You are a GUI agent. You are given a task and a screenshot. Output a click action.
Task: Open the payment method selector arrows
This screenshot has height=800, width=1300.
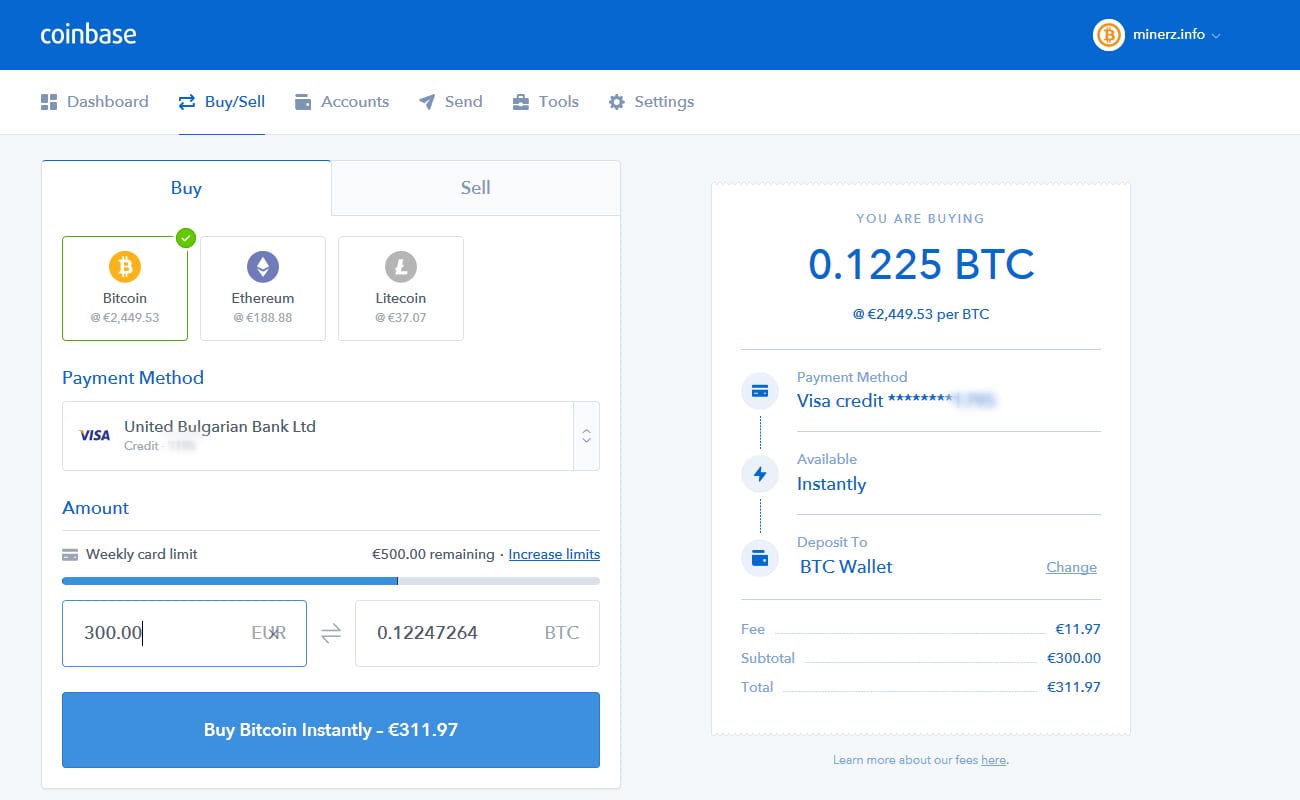(x=587, y=436)
